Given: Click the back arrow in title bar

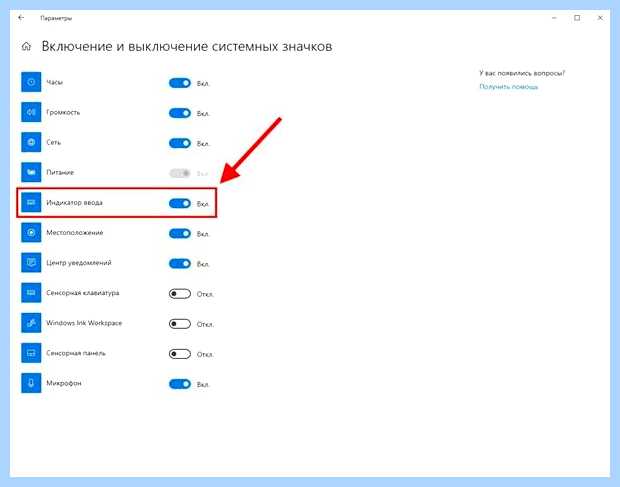Looking at the screenshot, I should [x=21, y=18].
